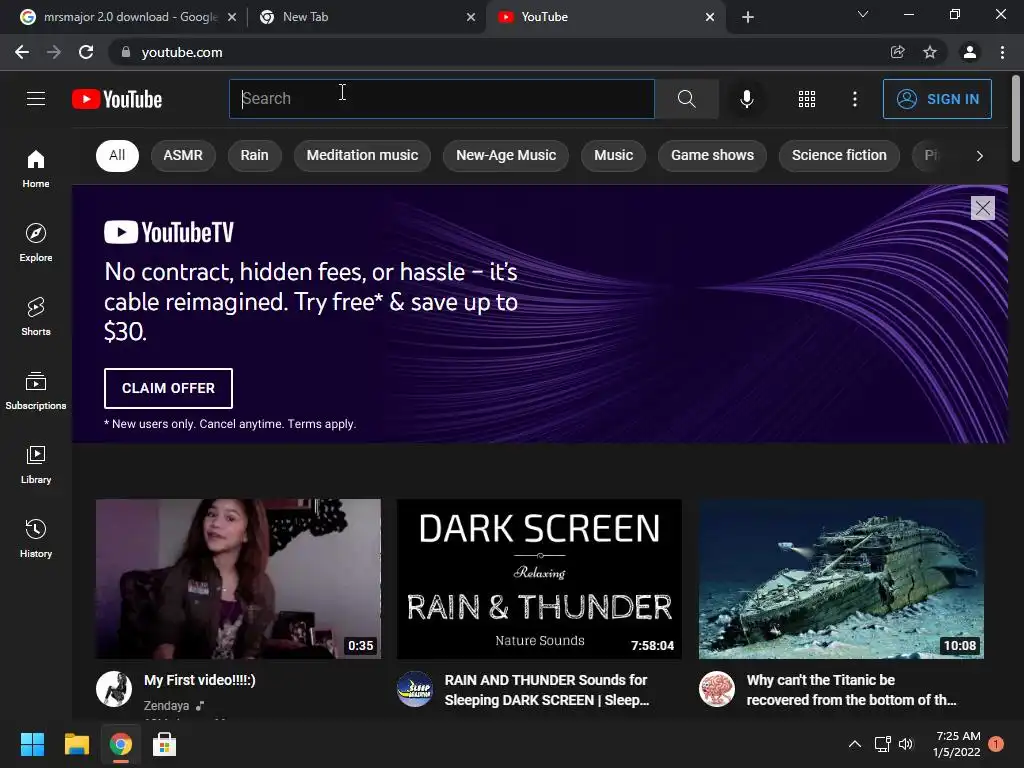Viewport: 1024px width, 768px height.
Task: Open the YouTube hamburger guide menu
Action: (36, 99)
